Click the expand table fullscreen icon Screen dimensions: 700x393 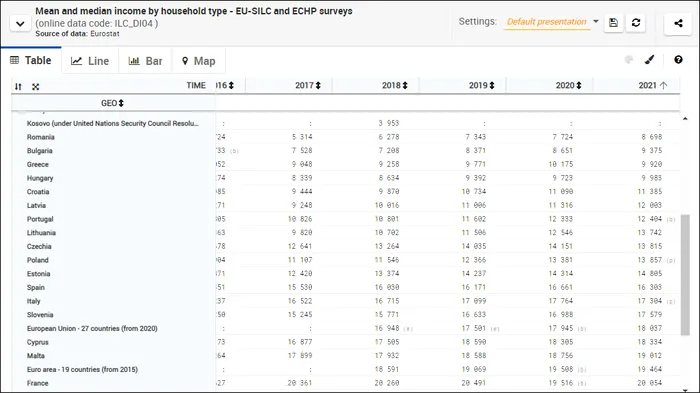(36, 87)
